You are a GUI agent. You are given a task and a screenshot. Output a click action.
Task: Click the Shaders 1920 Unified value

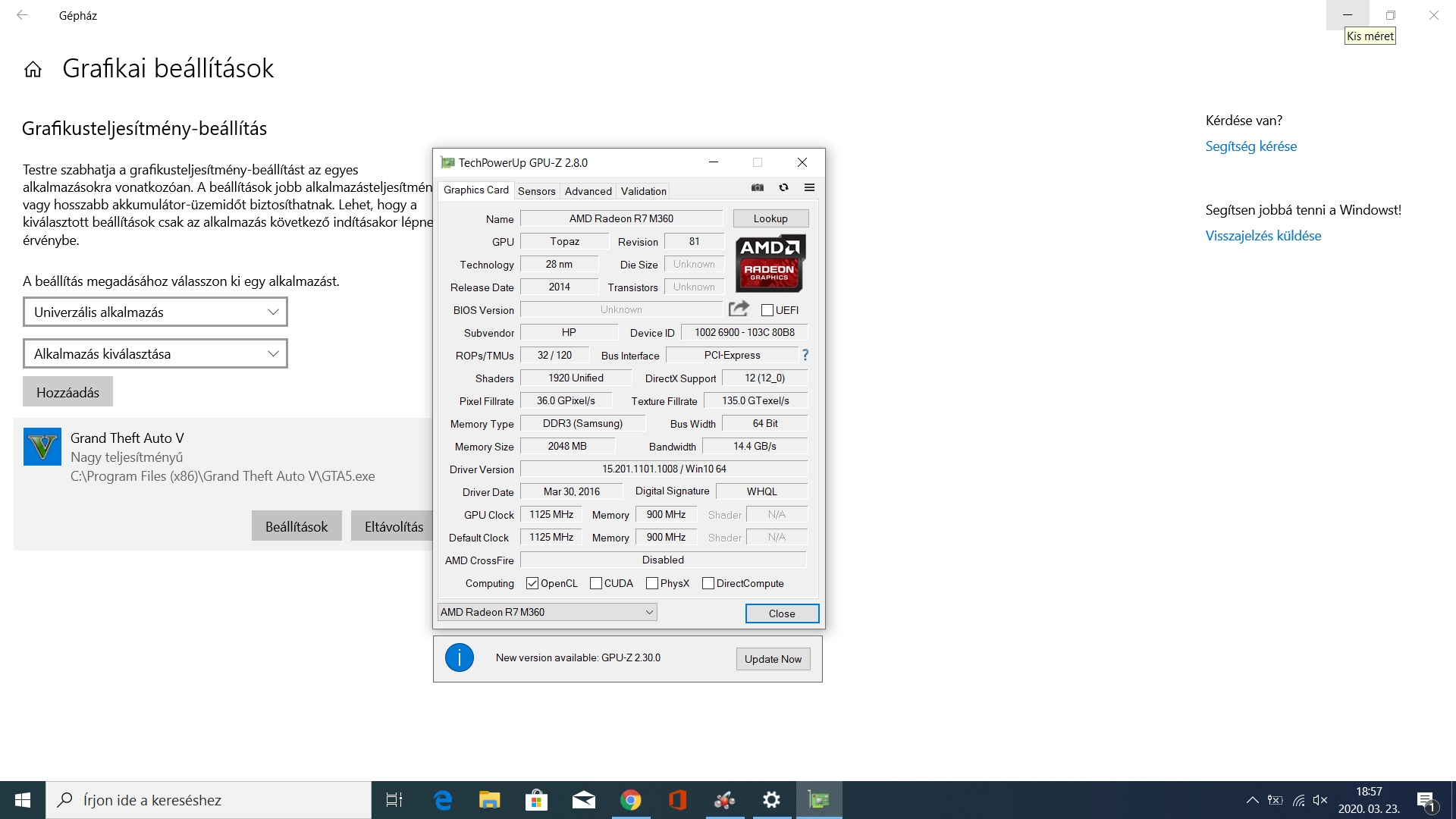(576, 378)
